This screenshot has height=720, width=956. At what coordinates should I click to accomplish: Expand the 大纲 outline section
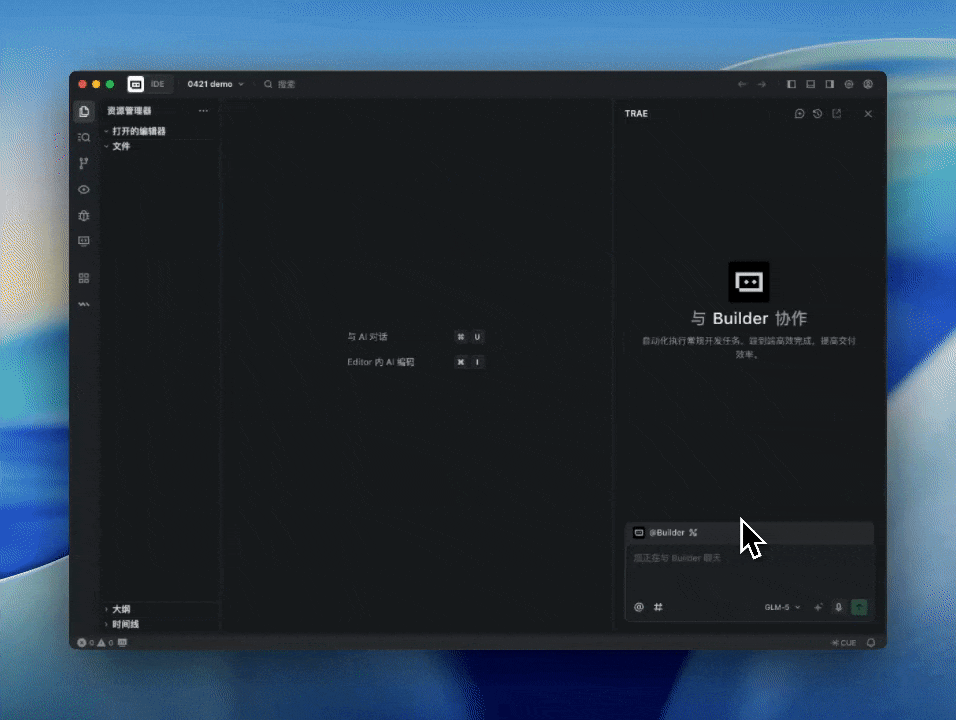[x=120, y=609]
